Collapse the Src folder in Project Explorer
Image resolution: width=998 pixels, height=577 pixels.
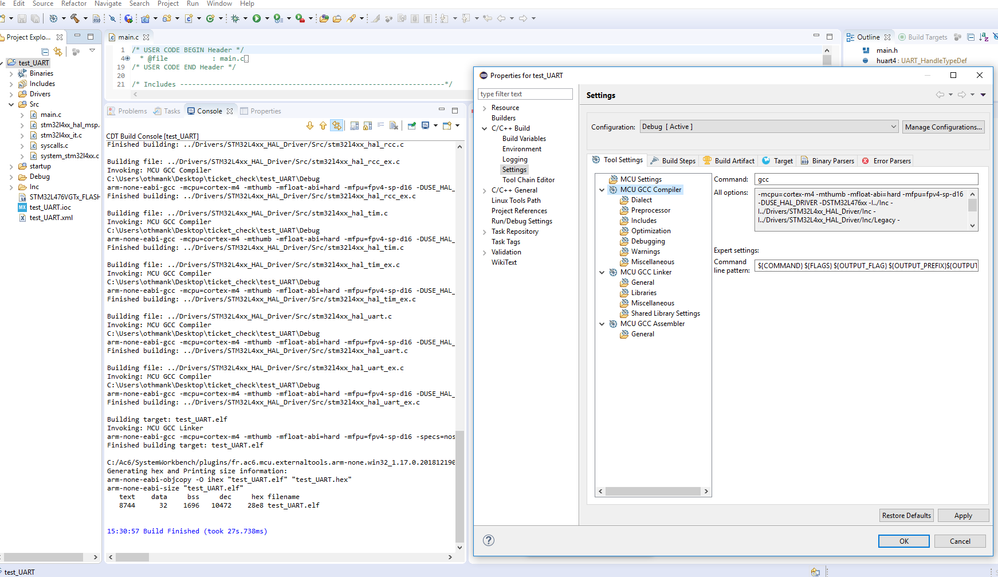(x=11, y=104)
